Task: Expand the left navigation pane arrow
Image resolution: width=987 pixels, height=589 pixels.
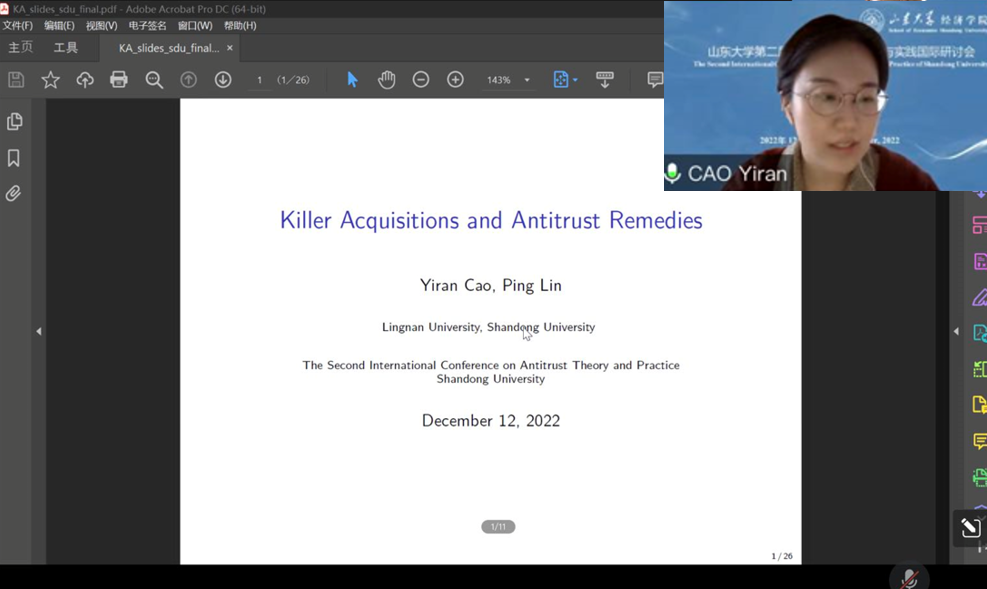Action: click(x=38, y=331)
